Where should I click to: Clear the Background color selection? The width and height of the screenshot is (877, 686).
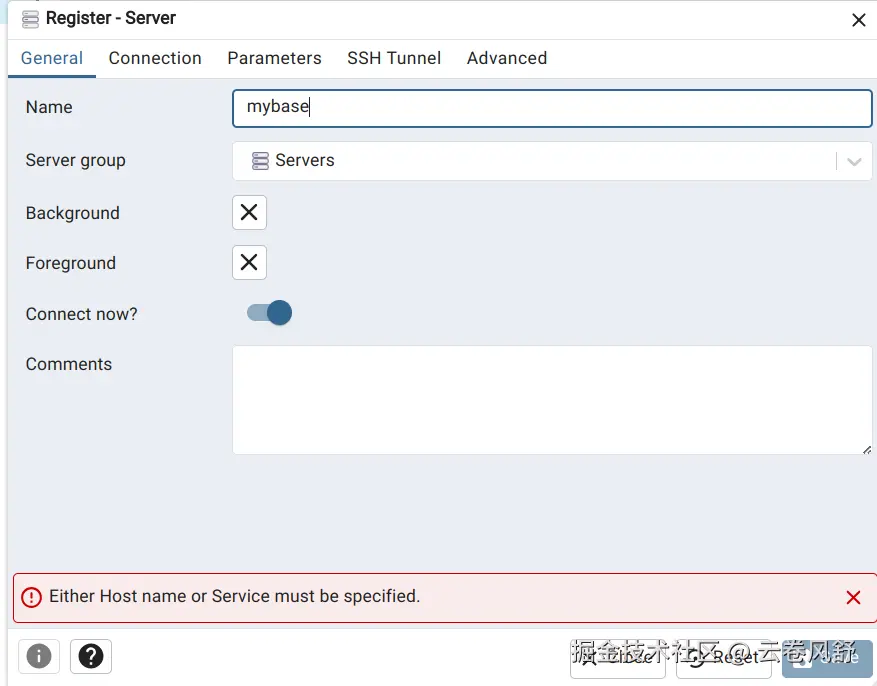249,212
